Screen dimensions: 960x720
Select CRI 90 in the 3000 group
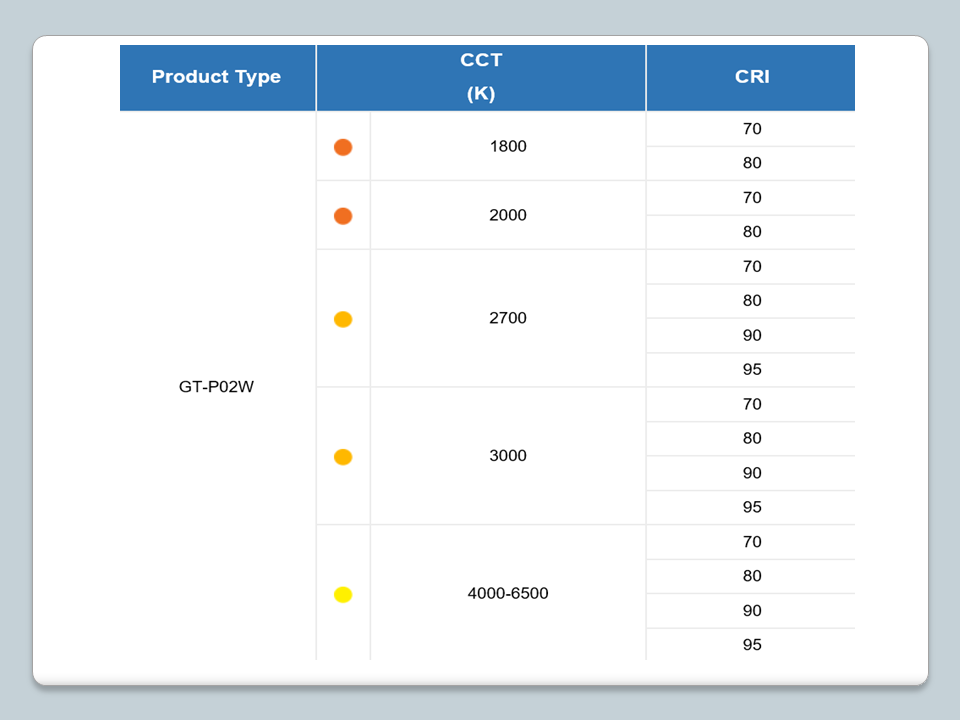click(752, 473)
